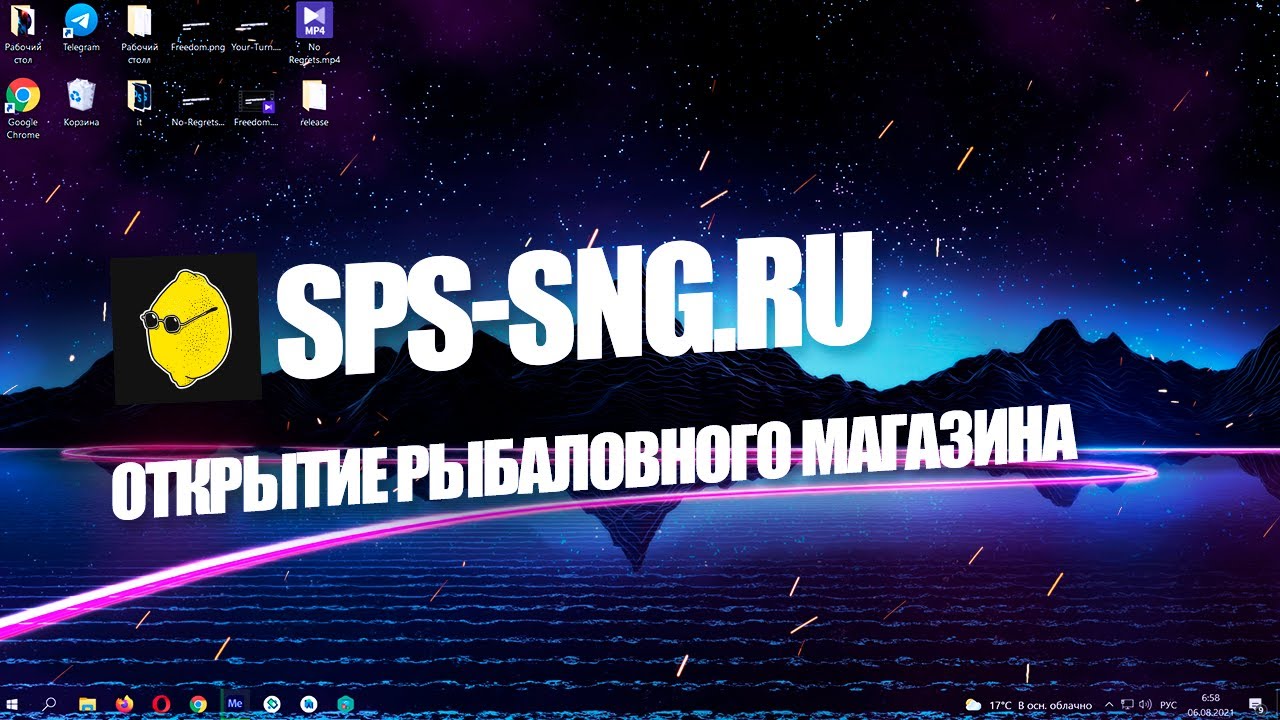Open the Telegram desktop shortcut

81,28
